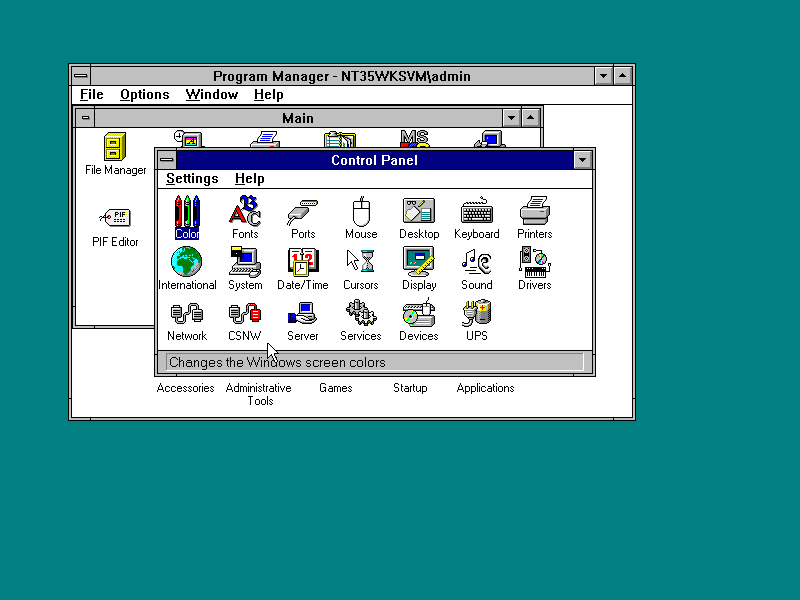800x600 pixels.
Task: Open the Program Manager control-menu box
Action: 81,76
